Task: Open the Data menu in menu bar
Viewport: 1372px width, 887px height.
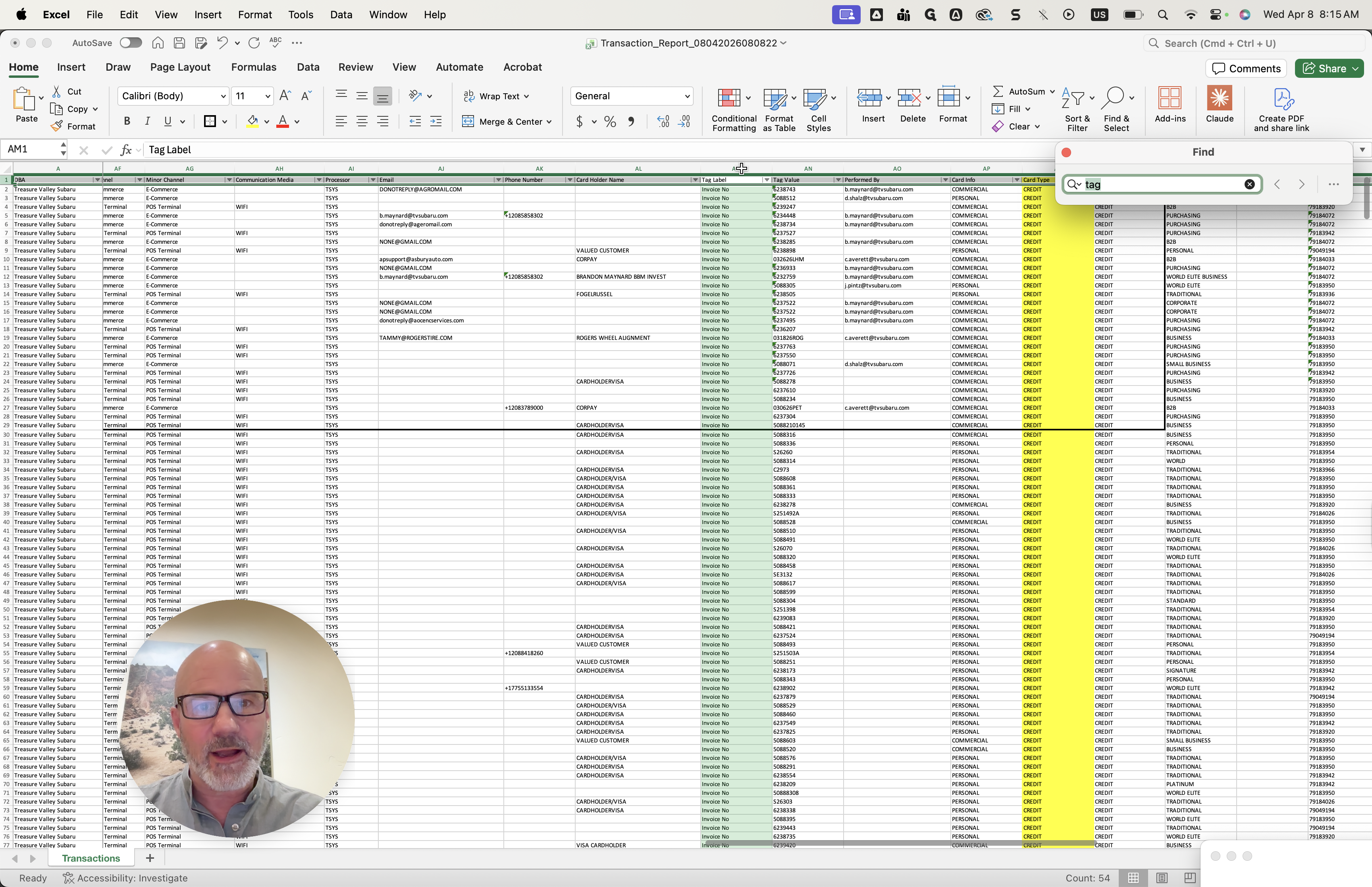Action: (x=341, y=15)
